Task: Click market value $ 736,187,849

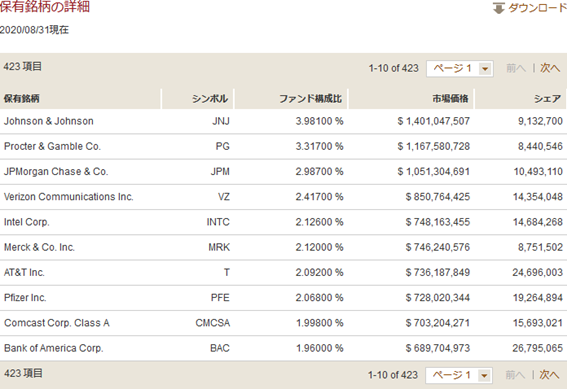Action: click(438, 273)
